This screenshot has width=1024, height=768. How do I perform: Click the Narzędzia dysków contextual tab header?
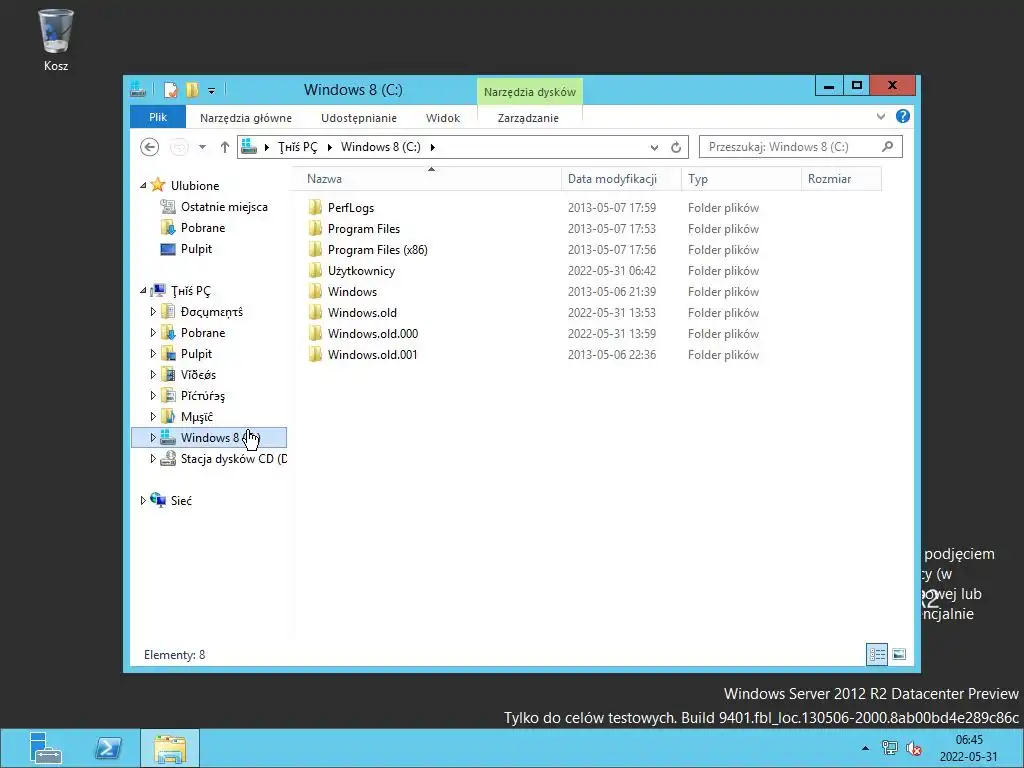tap(530, 92)
